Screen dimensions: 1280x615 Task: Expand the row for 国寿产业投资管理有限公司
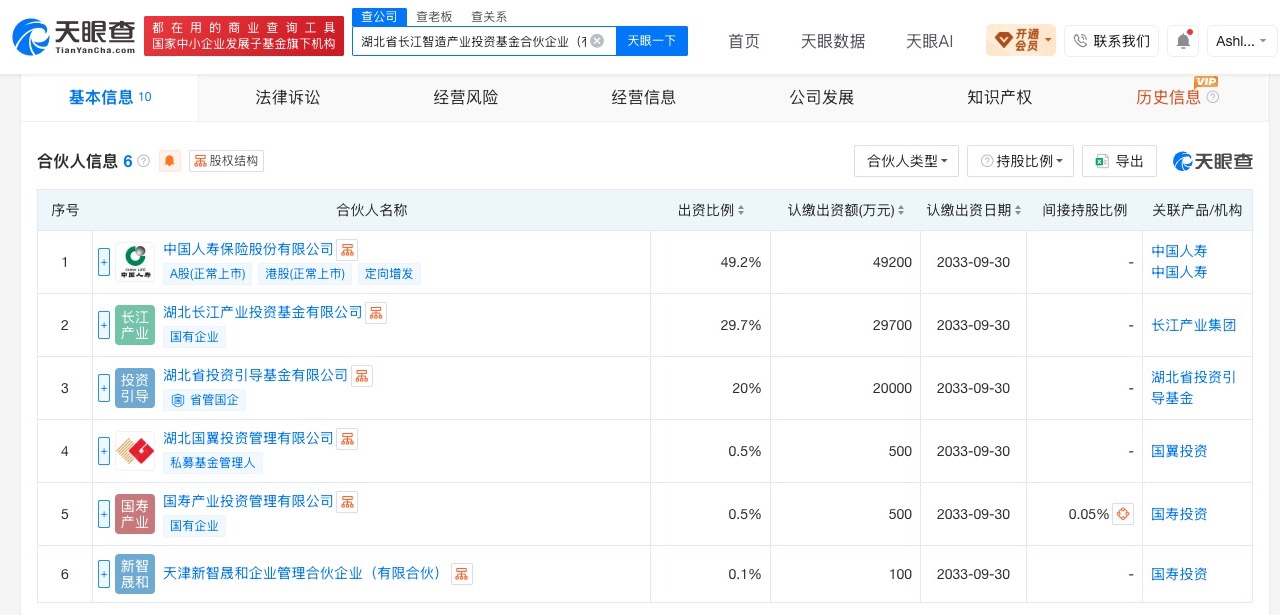[104, 514]
